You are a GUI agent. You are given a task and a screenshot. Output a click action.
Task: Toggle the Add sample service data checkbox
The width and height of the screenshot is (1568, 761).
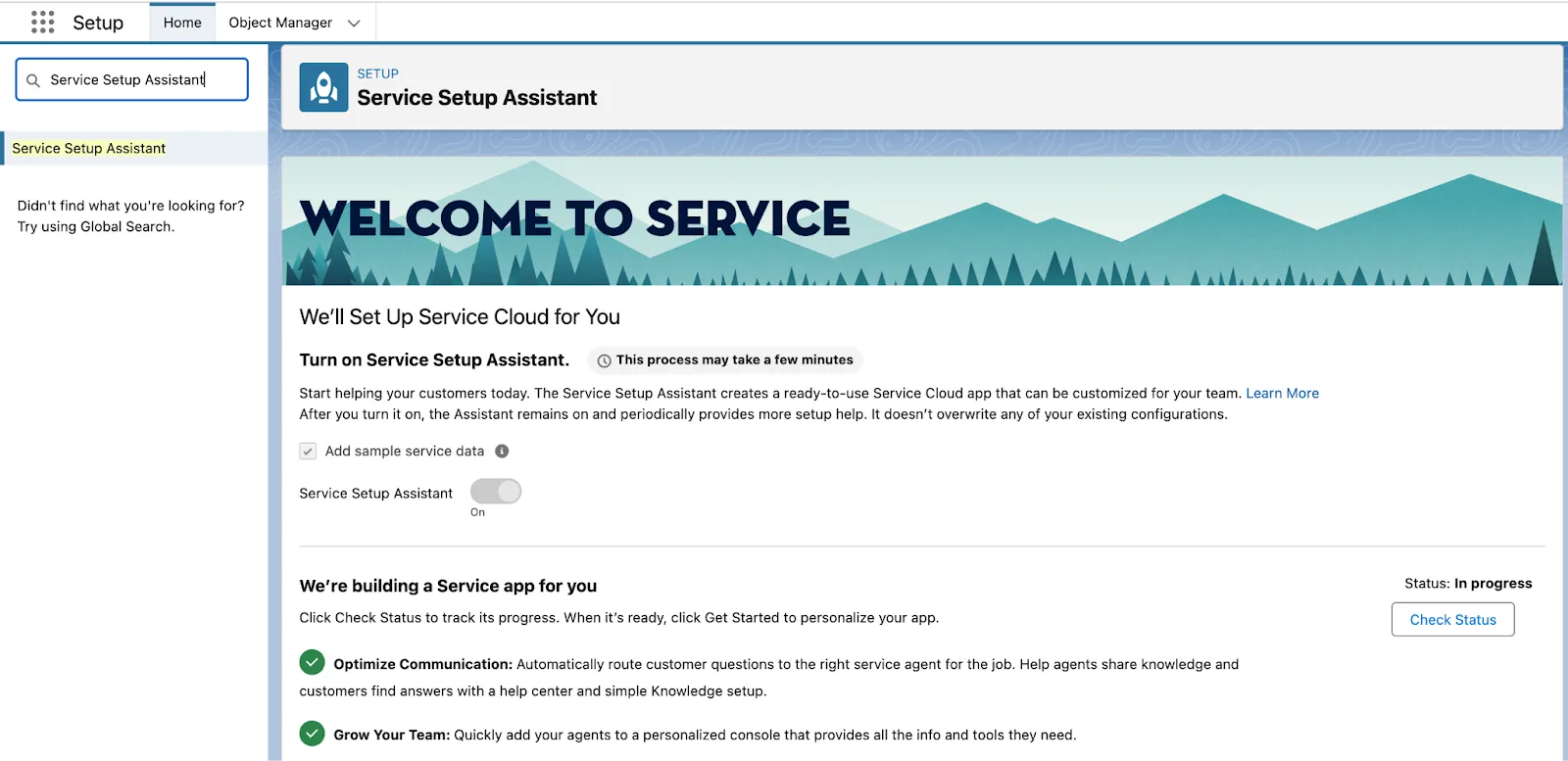coord(308,452)
